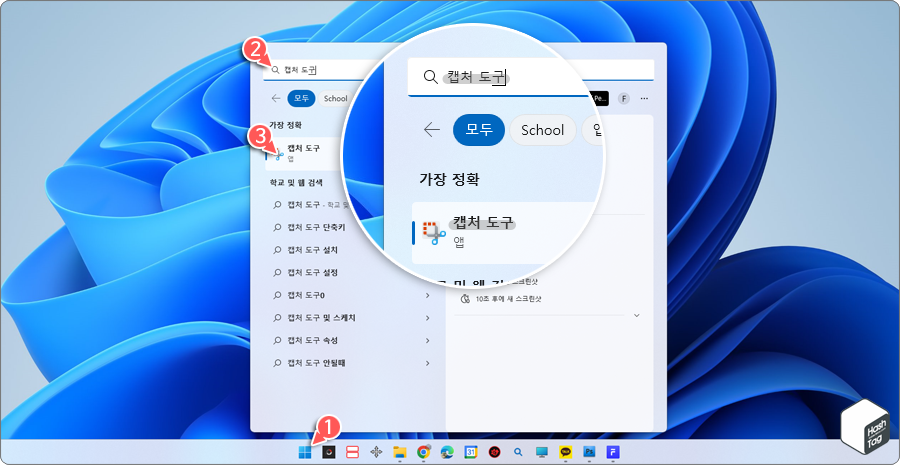Expand the chevron beside '캡처 도구 및 스케치'
The image size is (900, 465).
click(428, 318)
